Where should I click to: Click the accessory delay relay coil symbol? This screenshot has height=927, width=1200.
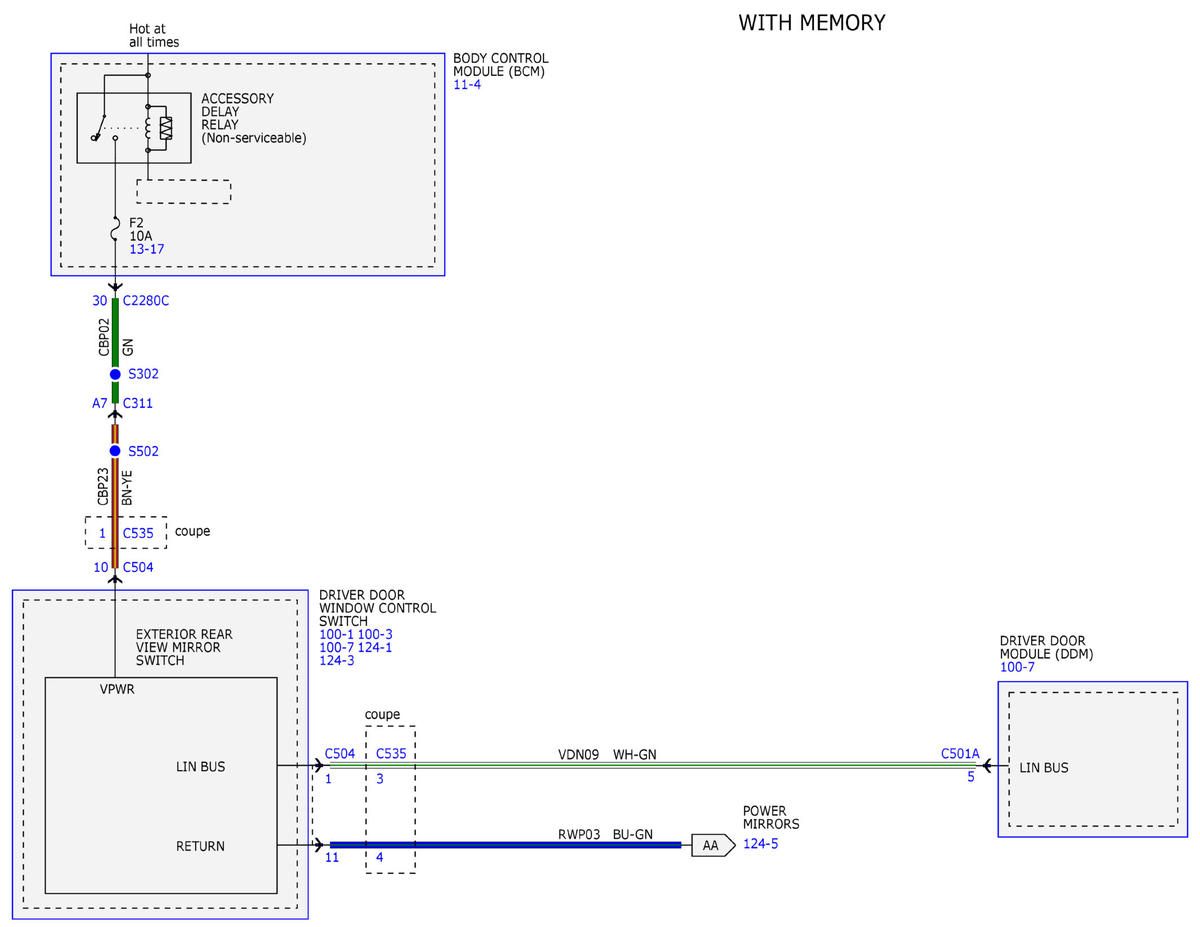pos(148,128)
